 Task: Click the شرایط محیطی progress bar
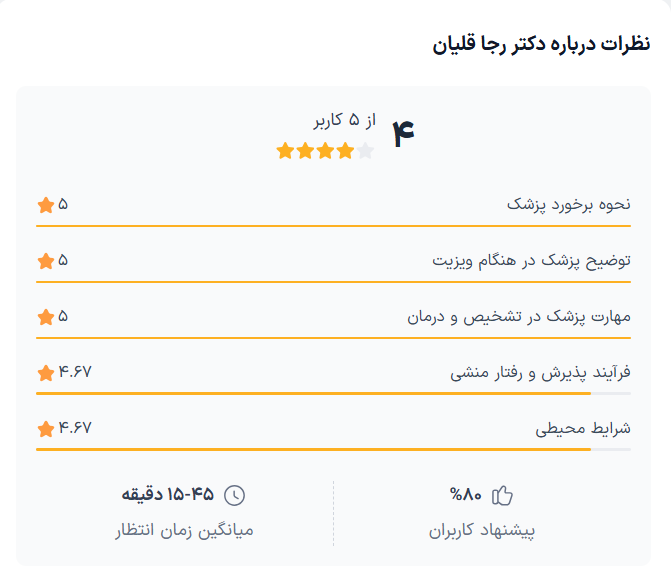click(333, 450)
